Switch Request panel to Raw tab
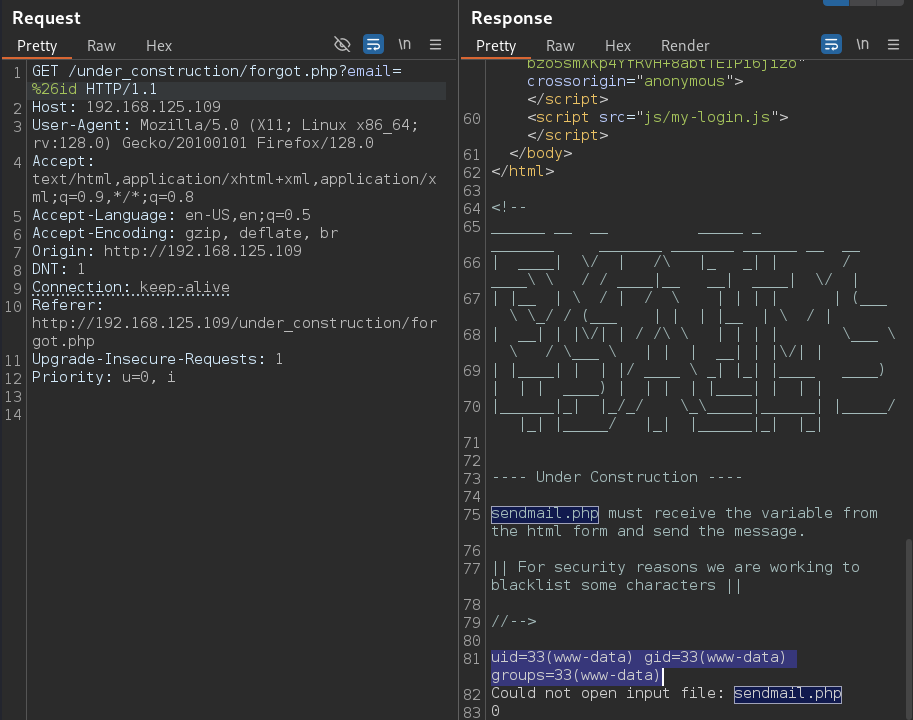This screenshot has height=720, width=913. point(101,45)
